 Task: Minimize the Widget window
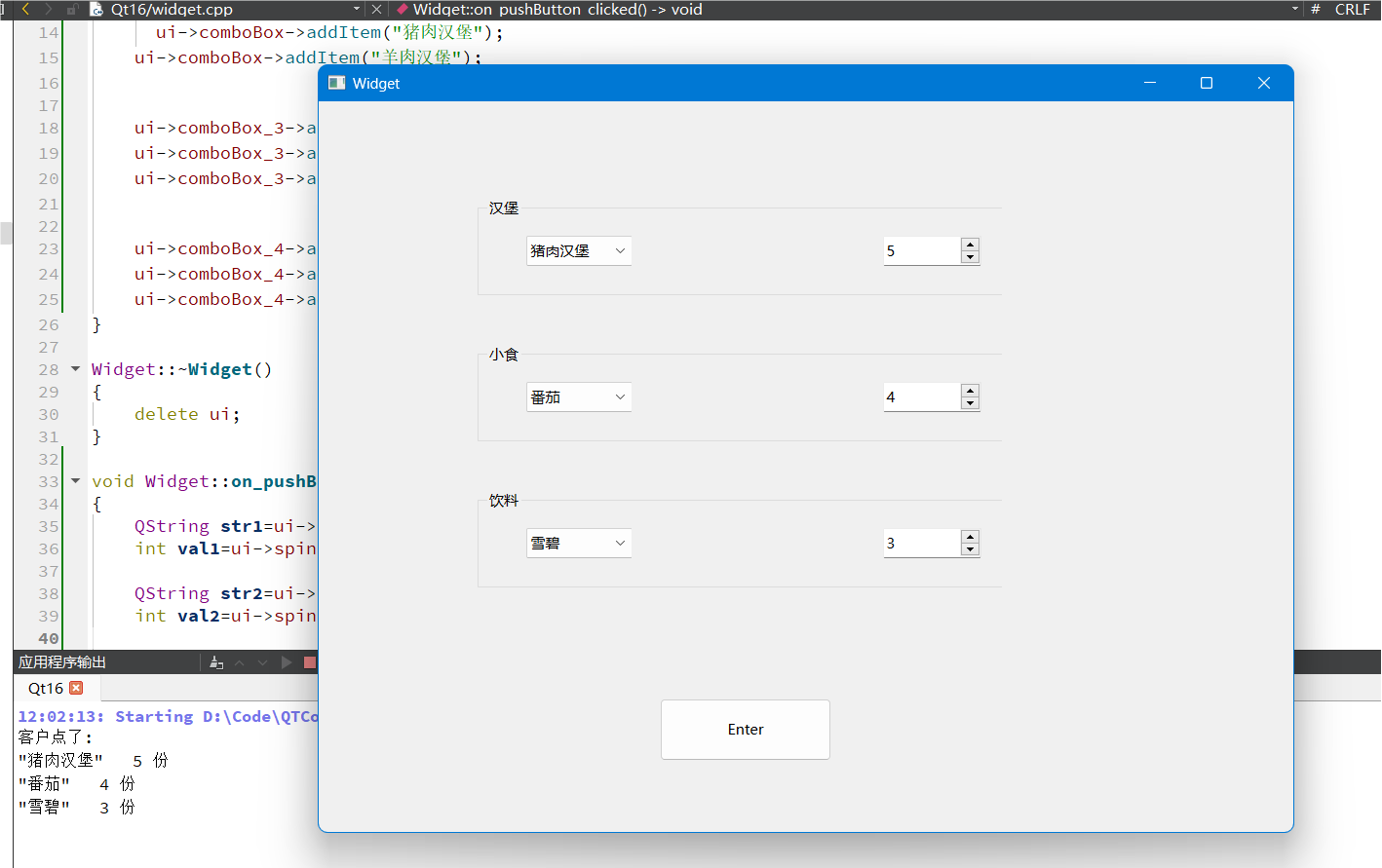tap(1150, 83)
